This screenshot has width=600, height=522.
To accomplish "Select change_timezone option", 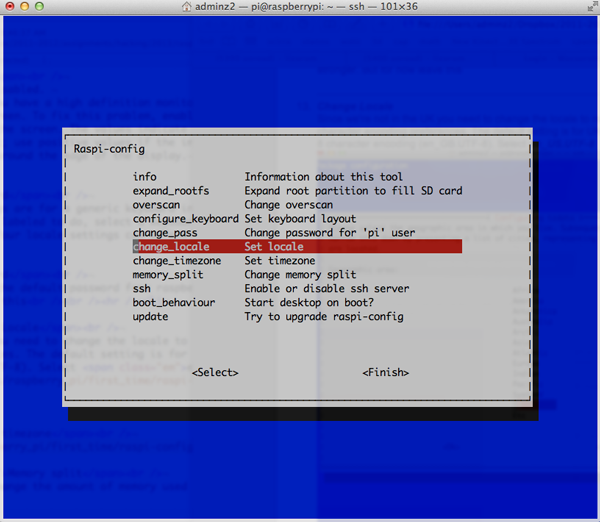I will [x=177, y=261].
